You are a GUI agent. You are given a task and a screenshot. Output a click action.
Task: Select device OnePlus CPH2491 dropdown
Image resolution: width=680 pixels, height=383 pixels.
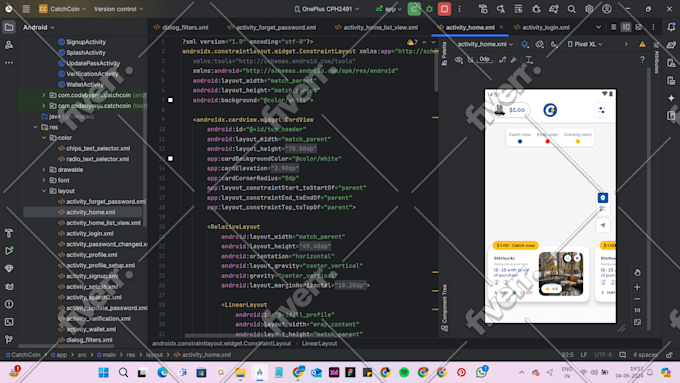click(x=327, y=9)
